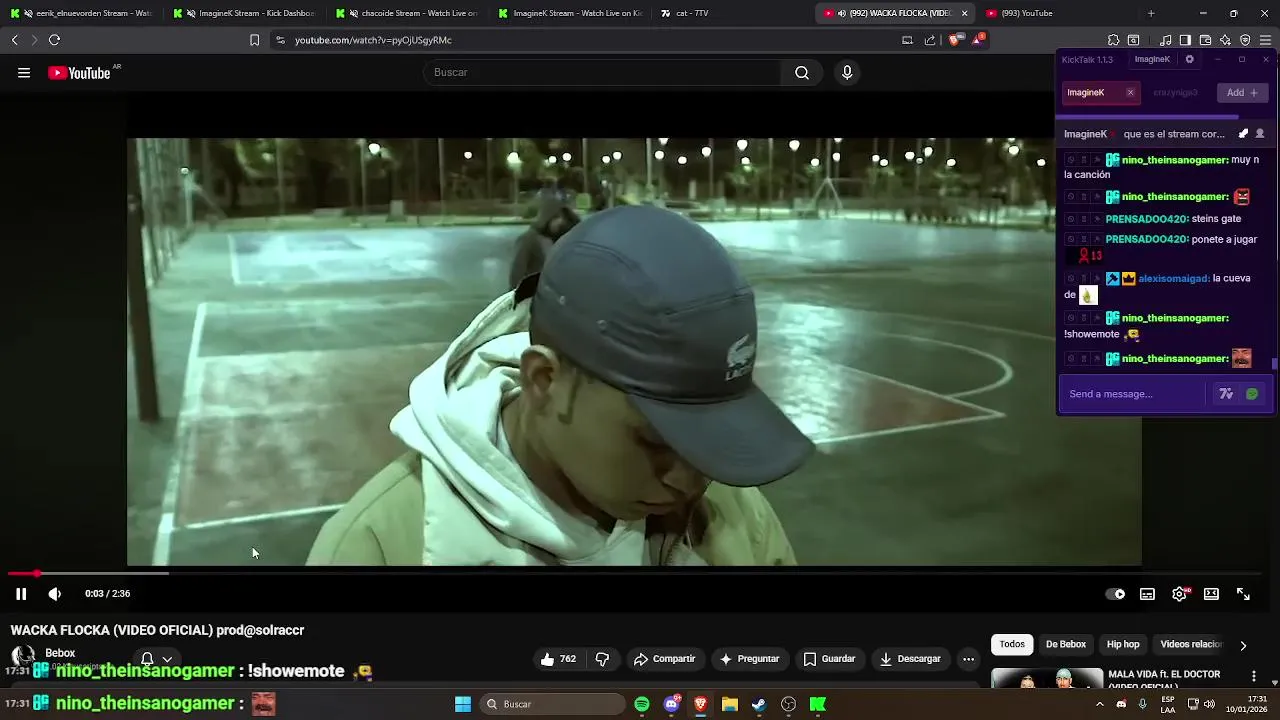This screenshot has height=720, width=1280.
Task: Open Windows Start menu
Action: click(463, 704)
